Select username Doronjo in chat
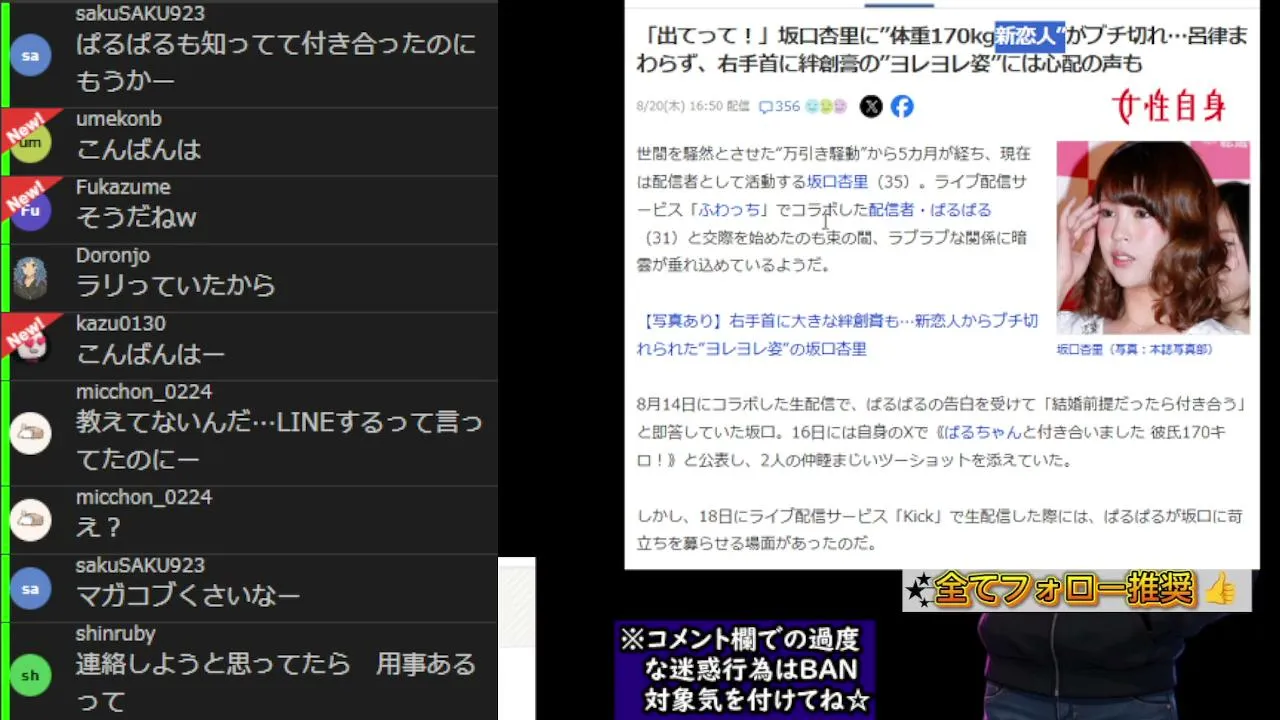 tap(113, 255)
